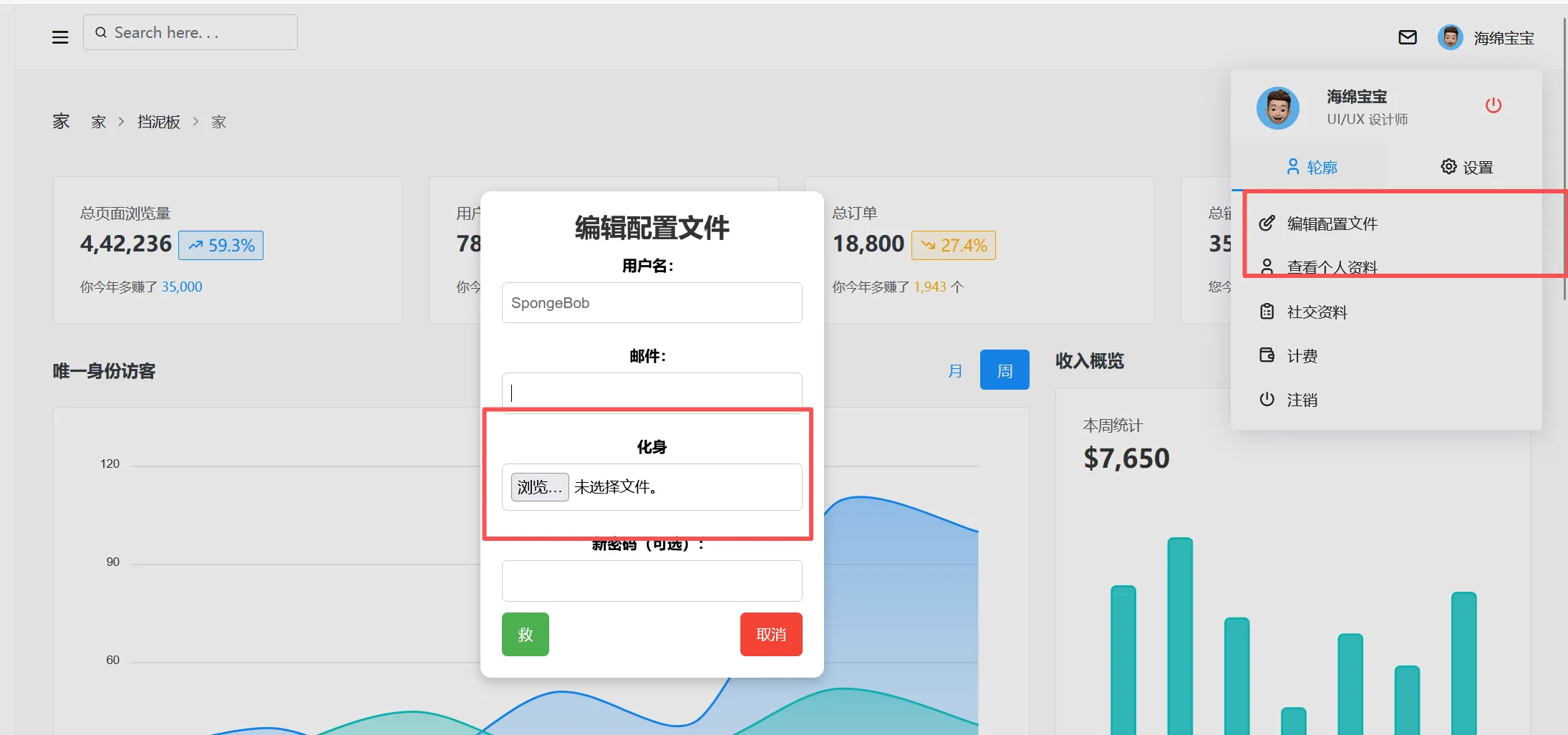Click the 海绵宝宝 avatar in header
Viewport: 1568px width, 735px height.
tap(1450, 37)
